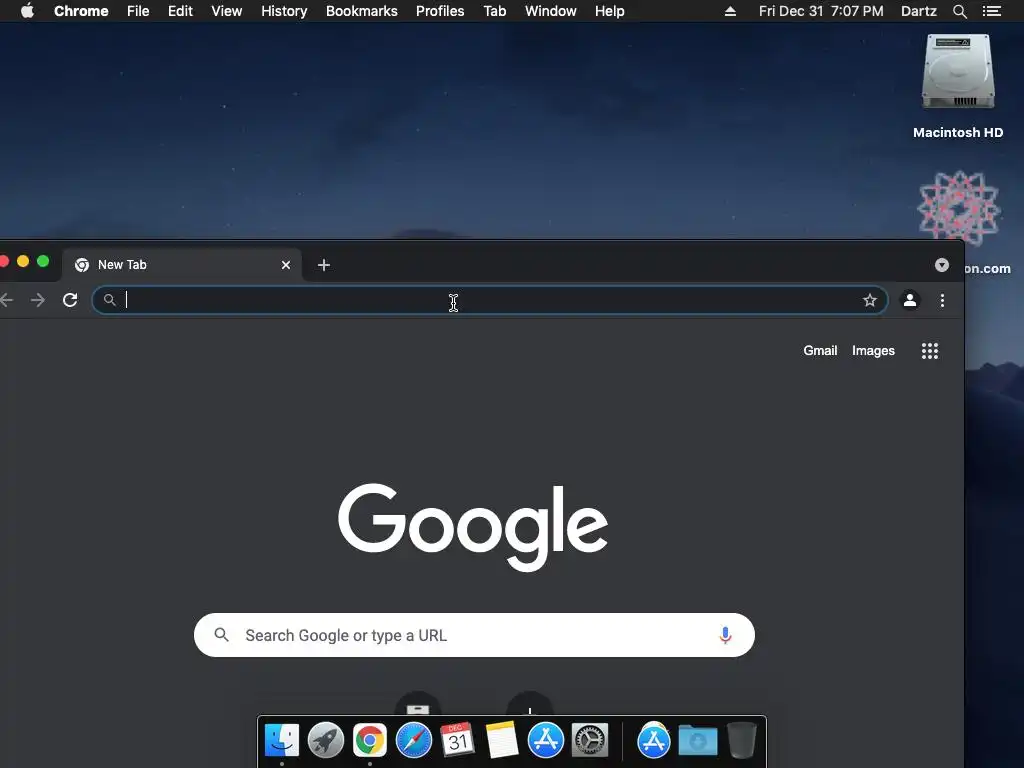Open the Tab menu
Image resolution: width=1024 pixels, height=768 pixels.
[x=494, y=11]
